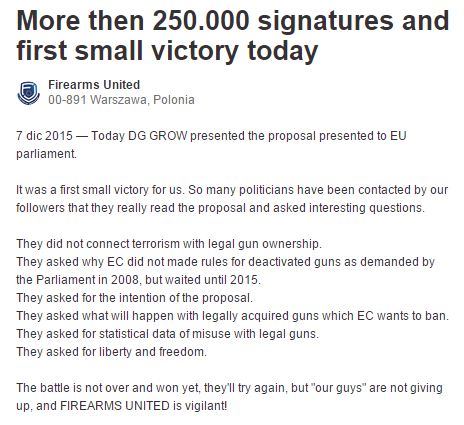Click the line starting 'followers that they really read'
Screen dimensions: 464x425
[x=220, y=208]
